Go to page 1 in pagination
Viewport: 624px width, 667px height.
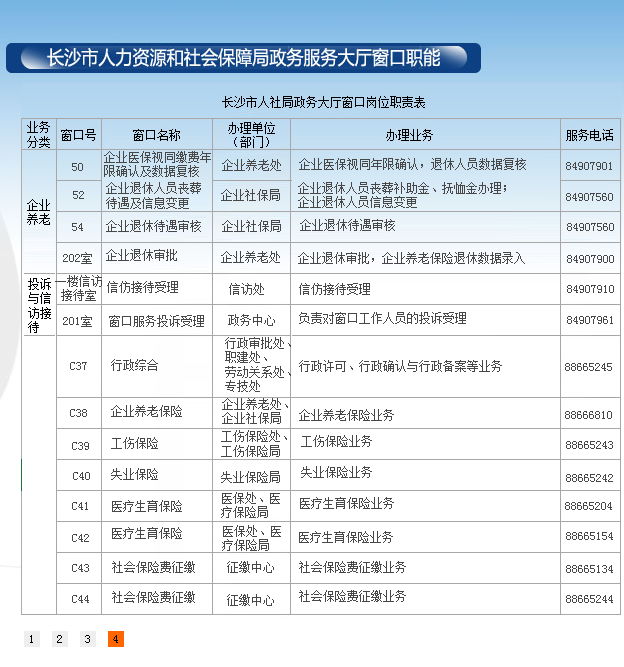pos(31,639)
